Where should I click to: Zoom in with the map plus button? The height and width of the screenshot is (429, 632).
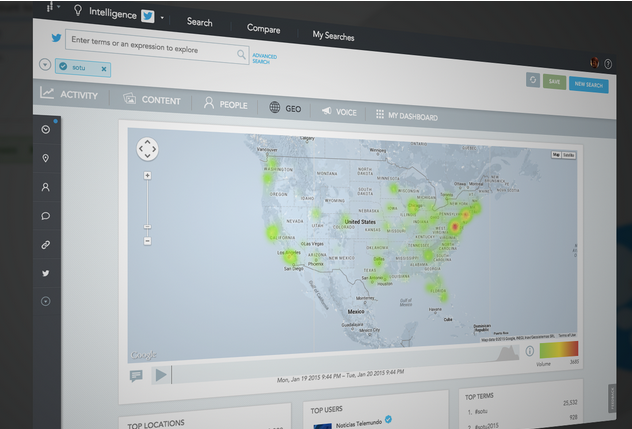[x=148, y=175]
